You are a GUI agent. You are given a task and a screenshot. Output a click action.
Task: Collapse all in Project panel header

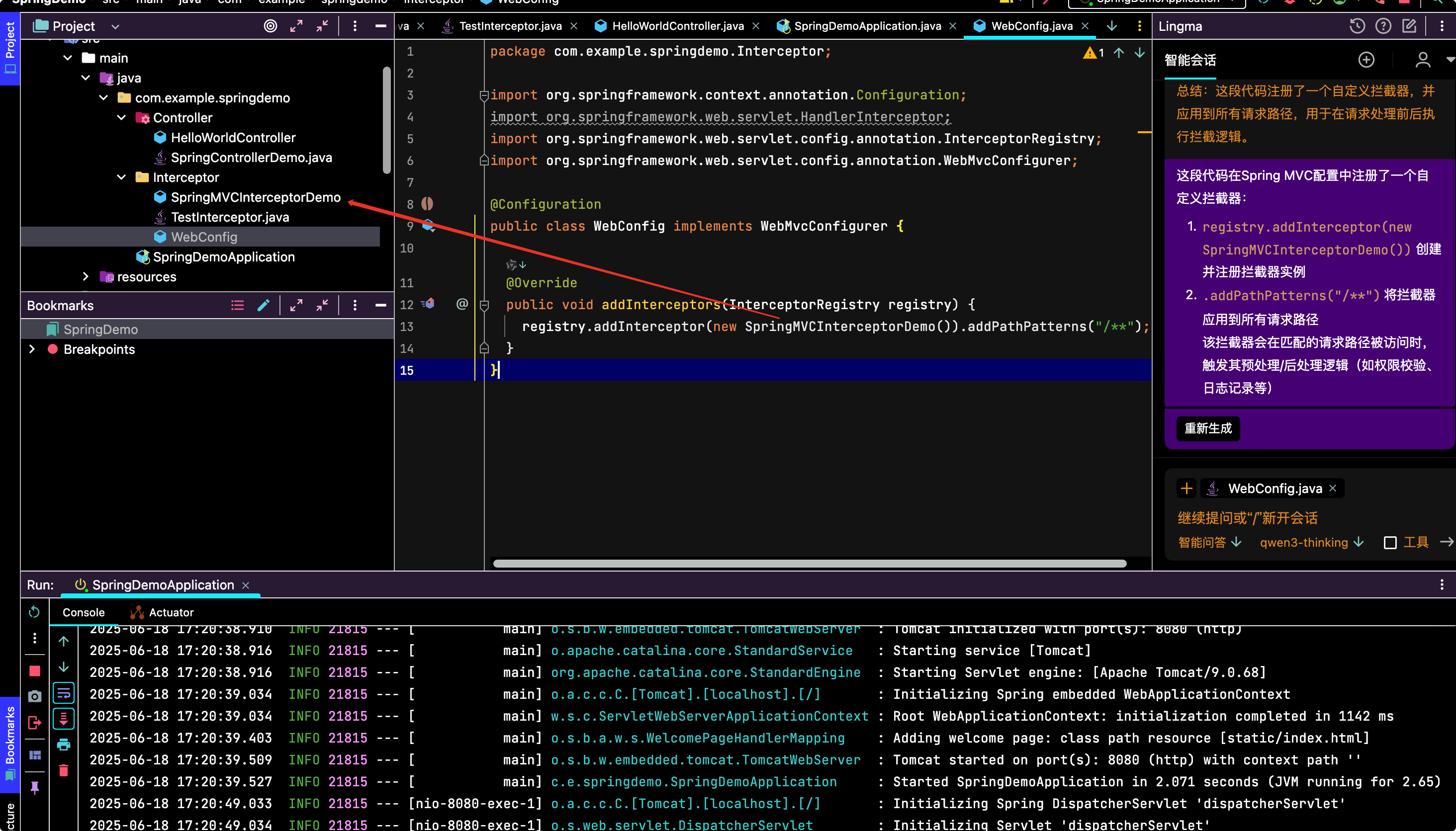point(322,26)
